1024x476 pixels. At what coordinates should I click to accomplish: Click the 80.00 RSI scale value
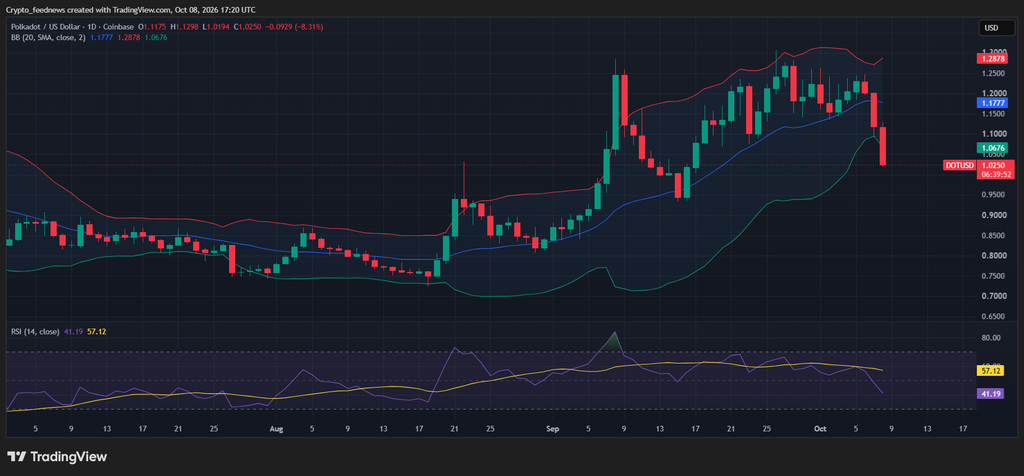click(991, 338)
